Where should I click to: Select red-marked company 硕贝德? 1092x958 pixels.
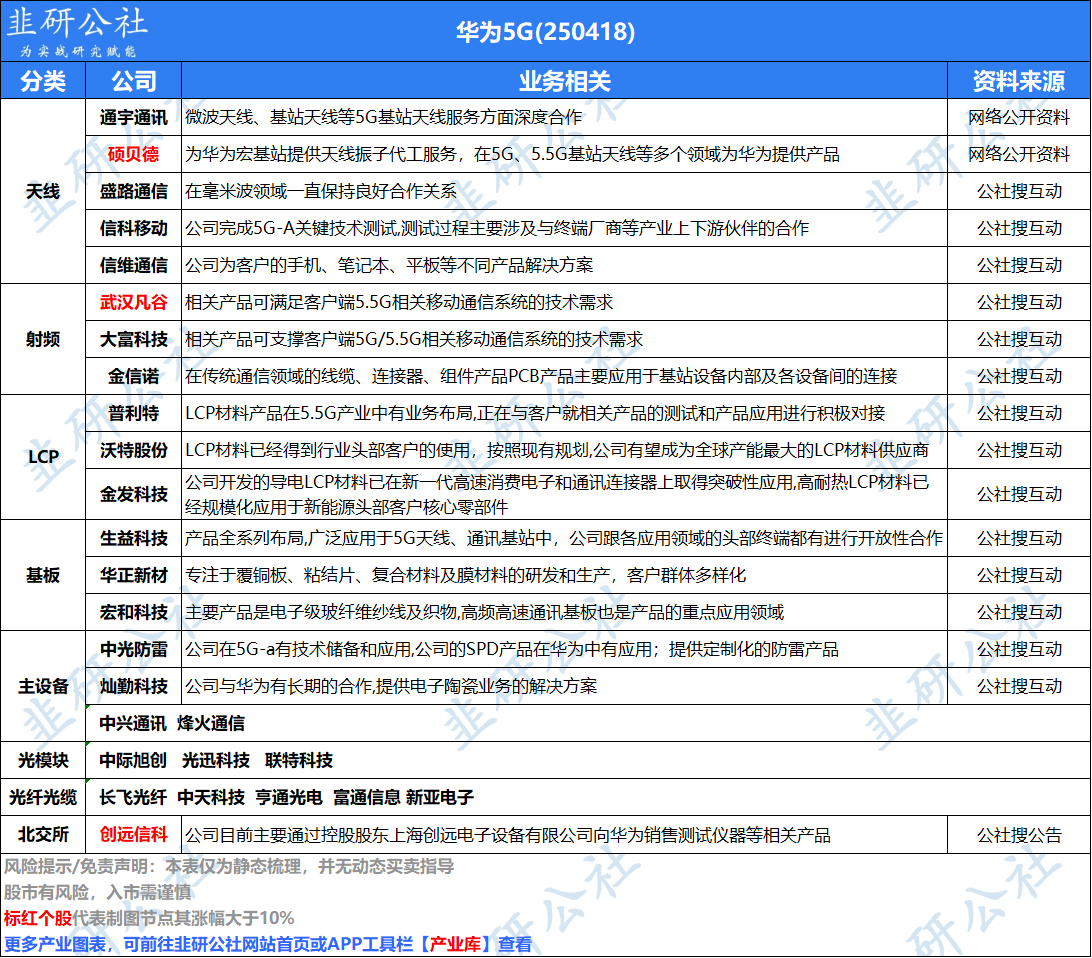[134, 155]
